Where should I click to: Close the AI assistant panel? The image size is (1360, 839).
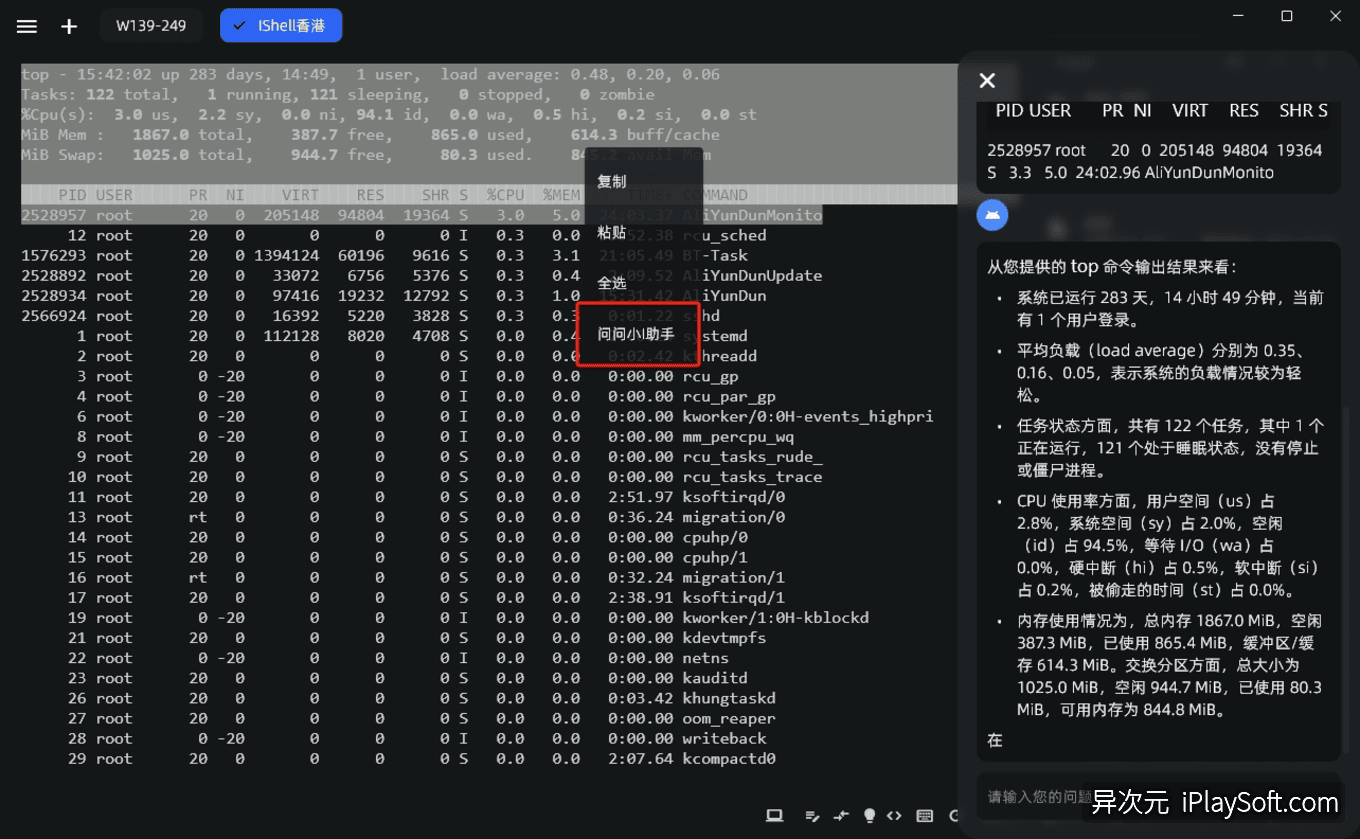(988, 80)
